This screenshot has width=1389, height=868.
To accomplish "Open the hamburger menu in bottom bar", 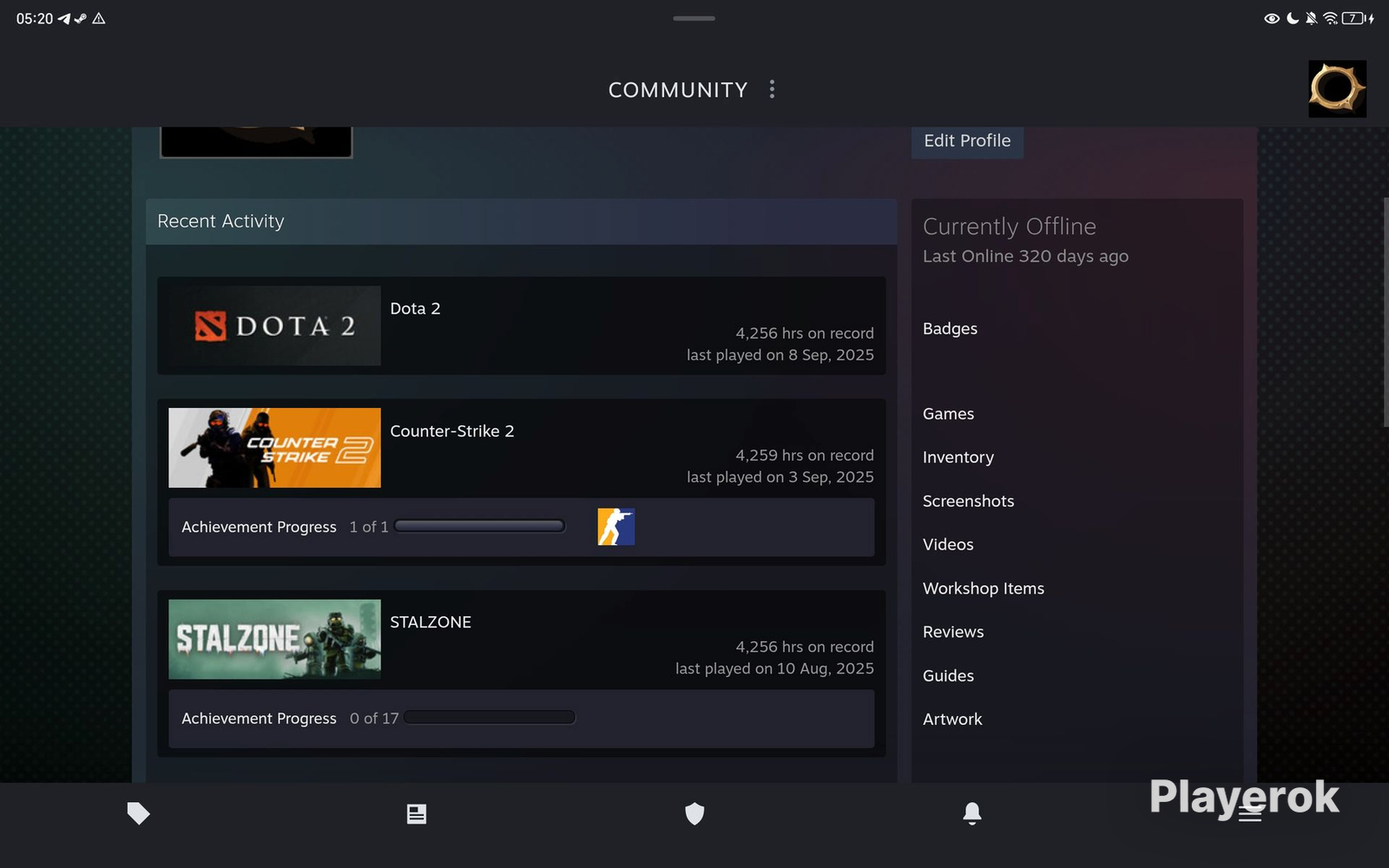I will pos(1250,813).
